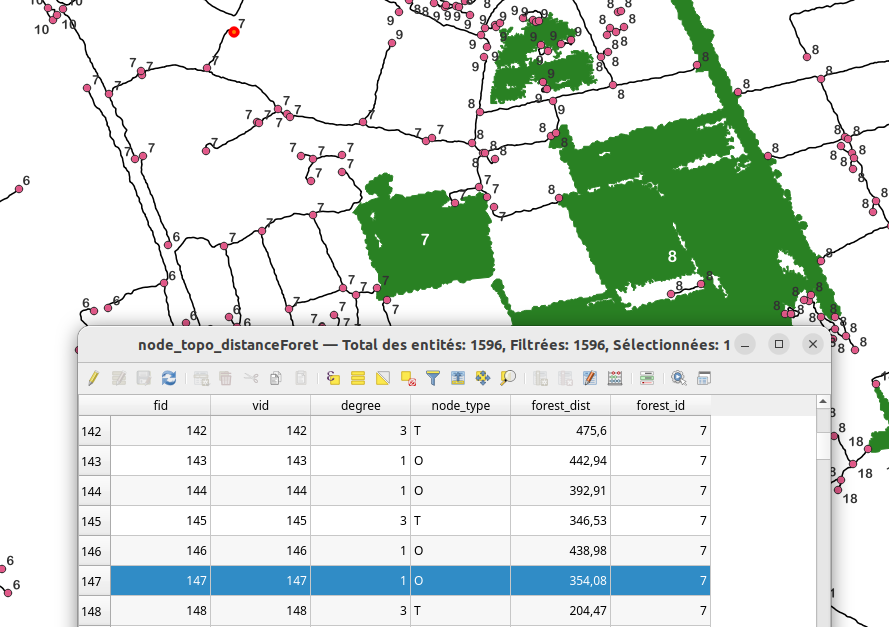This screenshot has width=889, height=627.
Task: Open the filter/select features form
Action: [433, 378]
